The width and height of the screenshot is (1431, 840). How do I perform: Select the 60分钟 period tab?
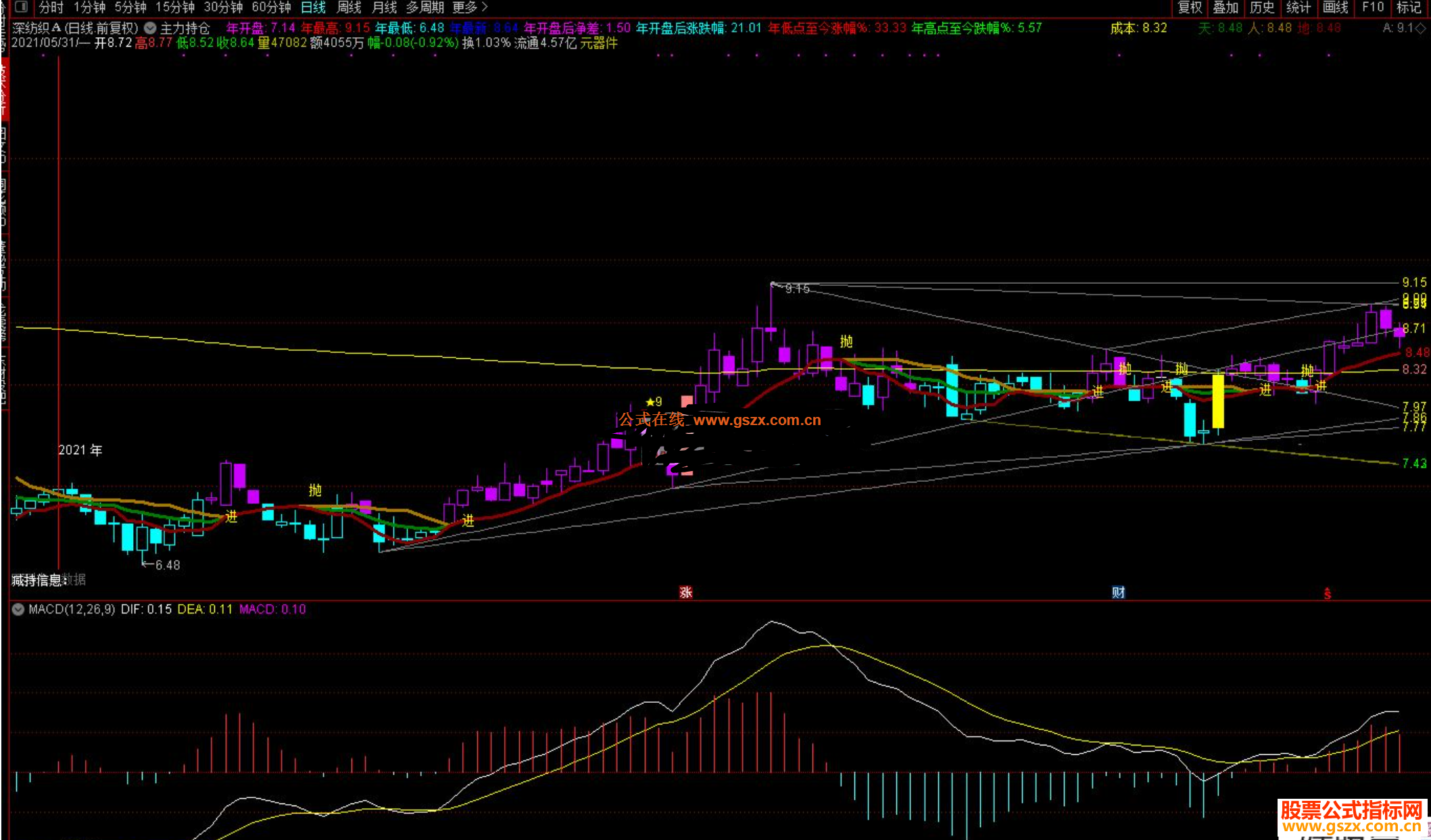(x=271, y=7)
